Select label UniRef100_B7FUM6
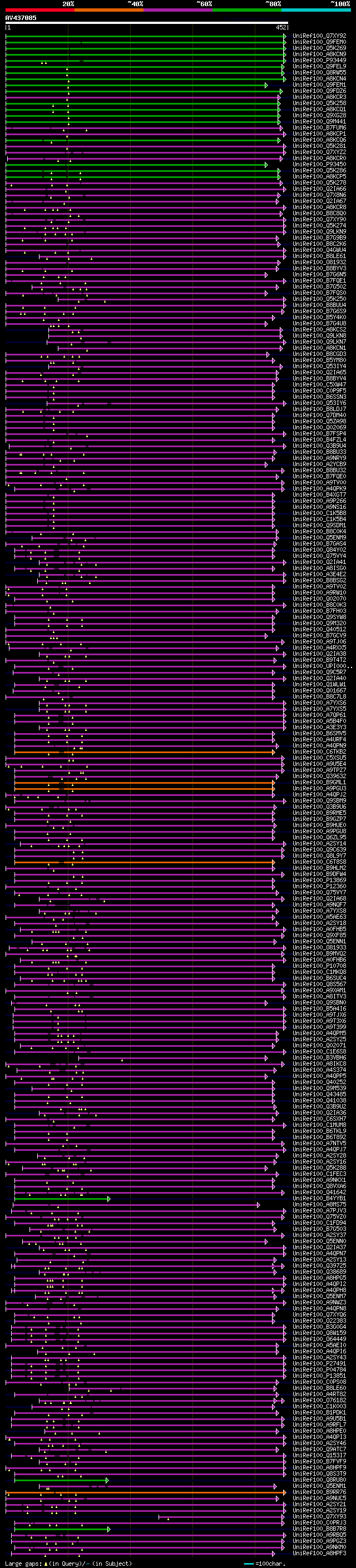 (319, 128)
